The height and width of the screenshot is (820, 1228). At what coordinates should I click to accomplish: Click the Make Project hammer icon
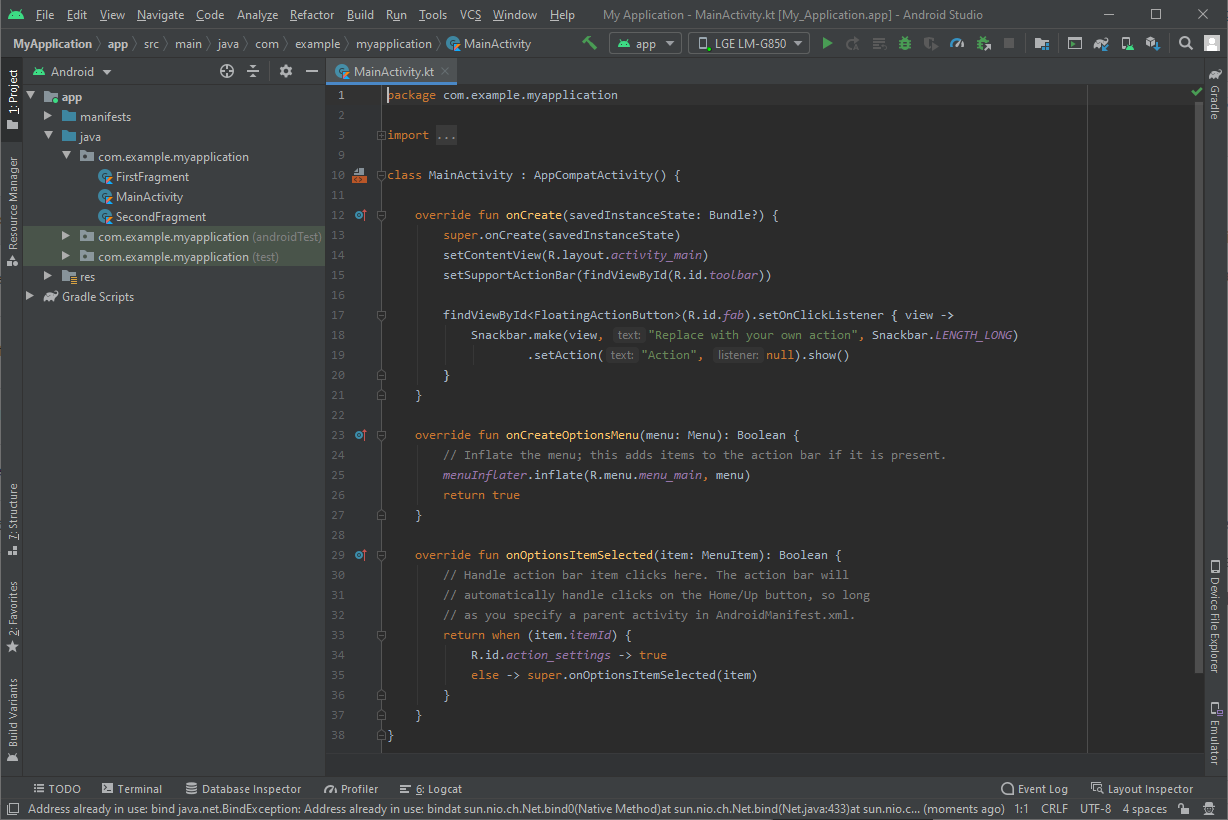pyautogui.click(x=590, y=44)
